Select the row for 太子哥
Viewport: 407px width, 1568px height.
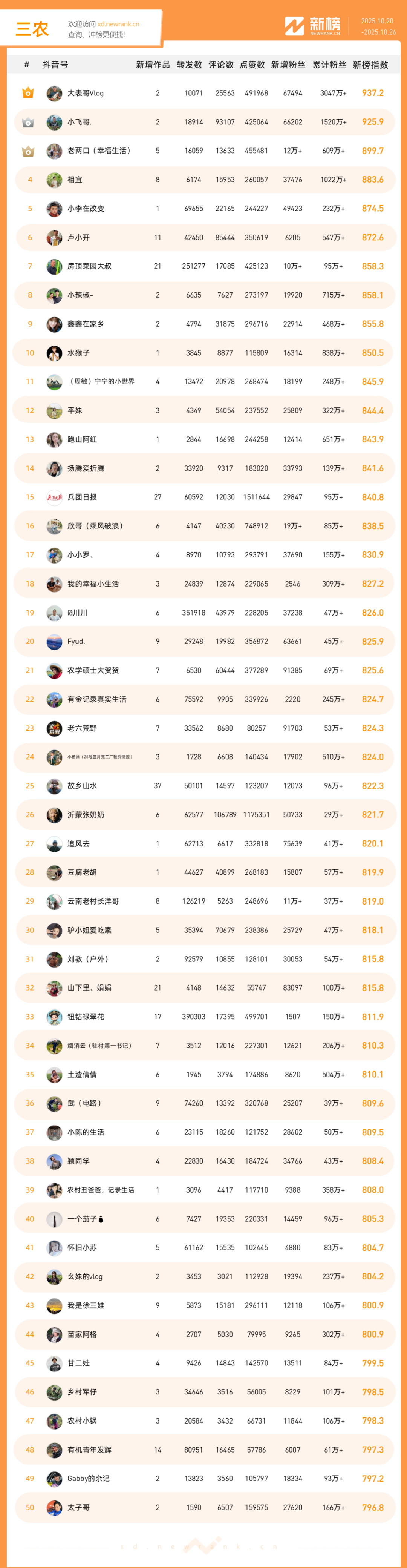pyautogui.click(x=204, y=1507)
